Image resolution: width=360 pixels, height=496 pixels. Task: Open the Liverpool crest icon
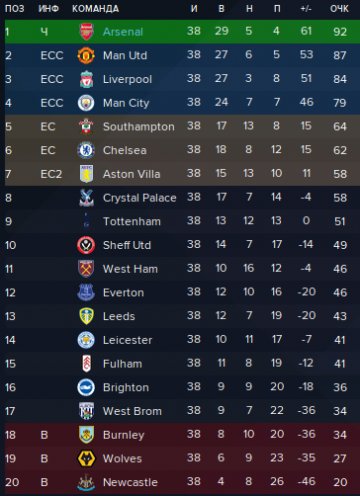[x=86, y=79]
